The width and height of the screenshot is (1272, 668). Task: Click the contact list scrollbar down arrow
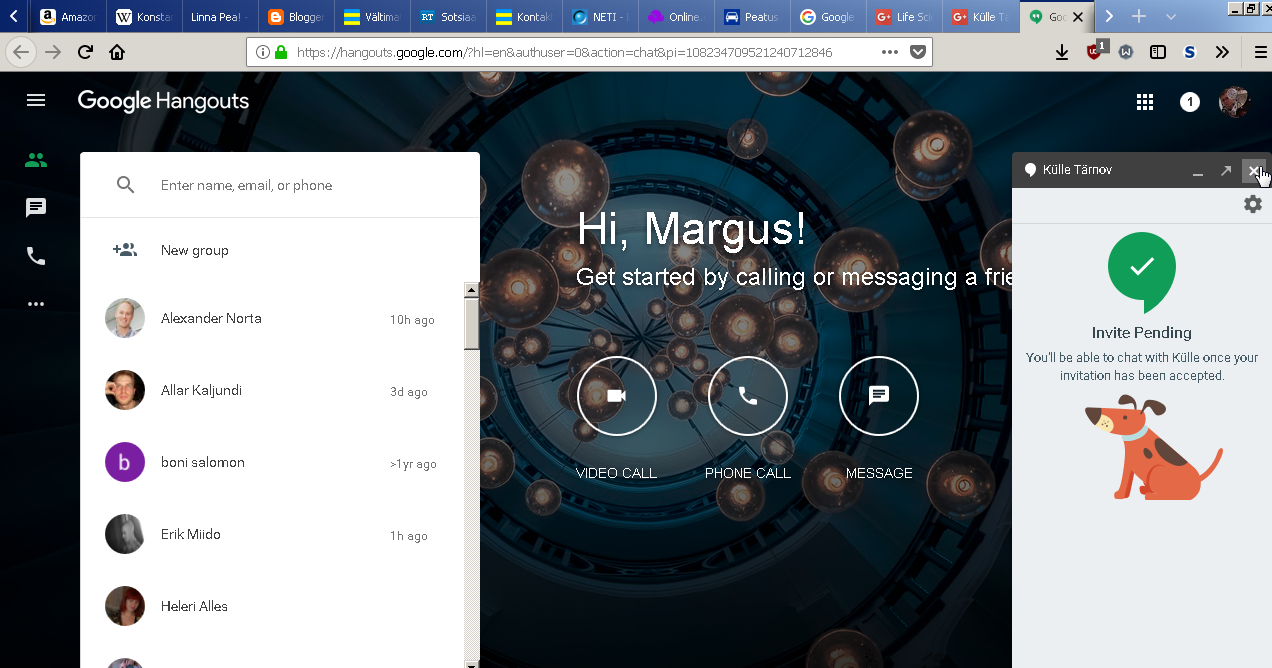coord(471,662)
